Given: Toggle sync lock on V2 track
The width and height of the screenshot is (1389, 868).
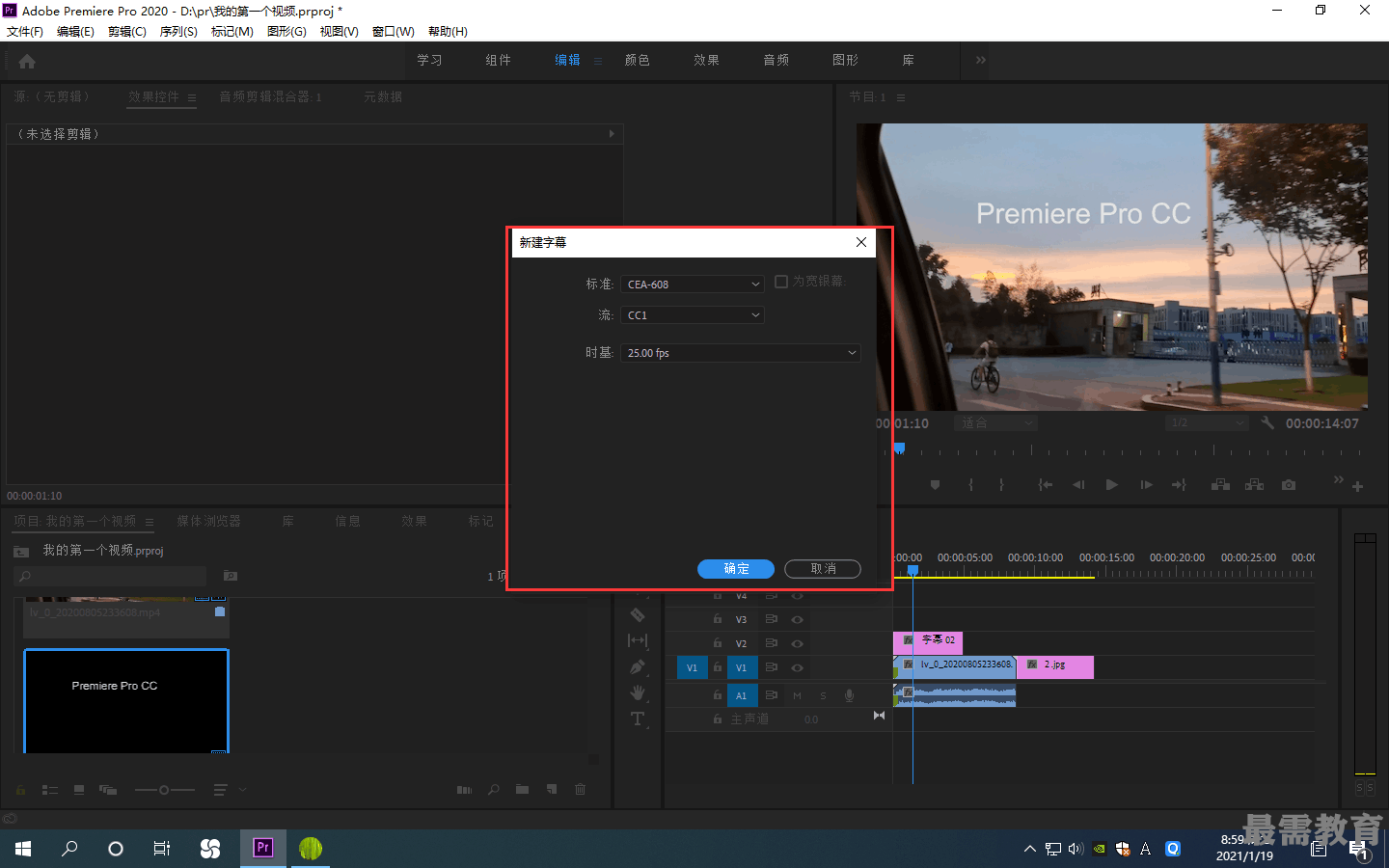Looking at the screenshot, I should (772, 643).
